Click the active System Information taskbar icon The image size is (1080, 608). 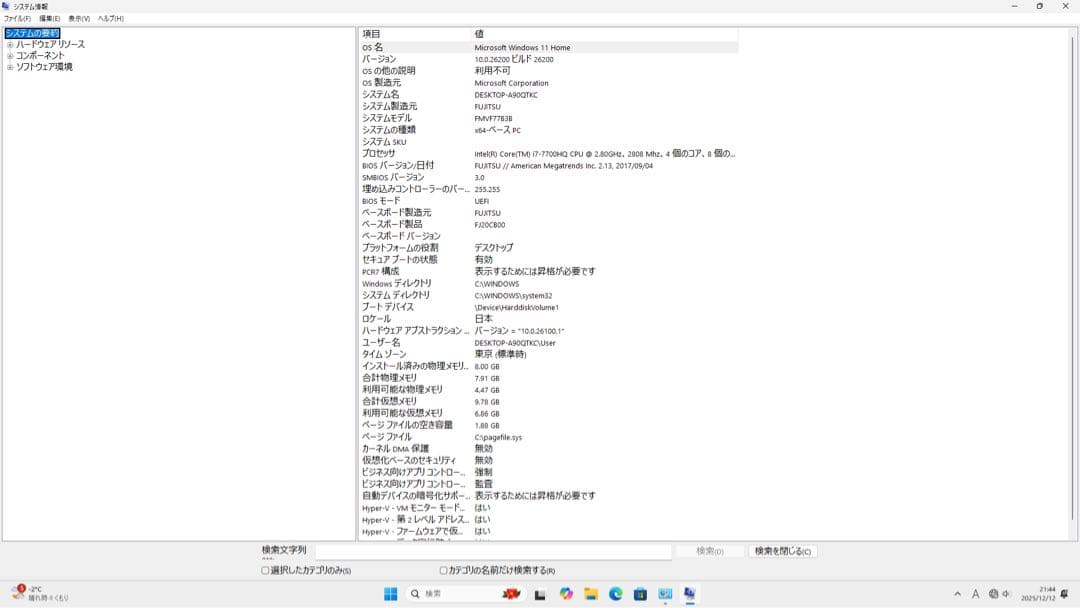[x=688, y=594]
